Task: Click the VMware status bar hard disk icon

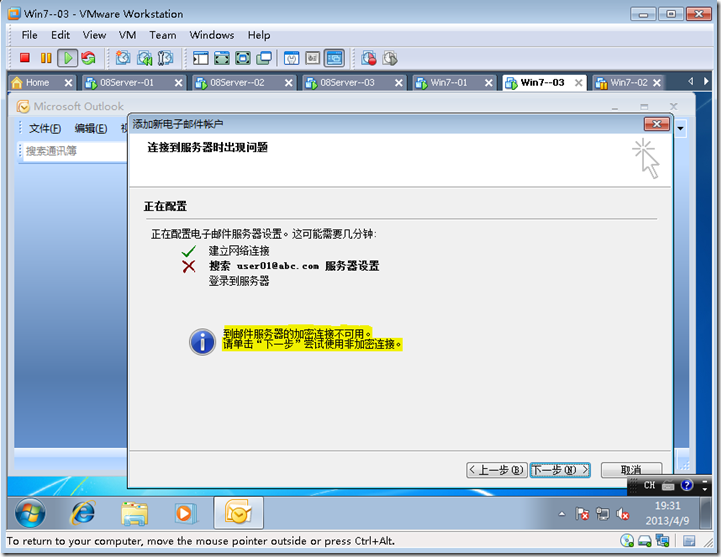Action: click(x=645, y=541)
